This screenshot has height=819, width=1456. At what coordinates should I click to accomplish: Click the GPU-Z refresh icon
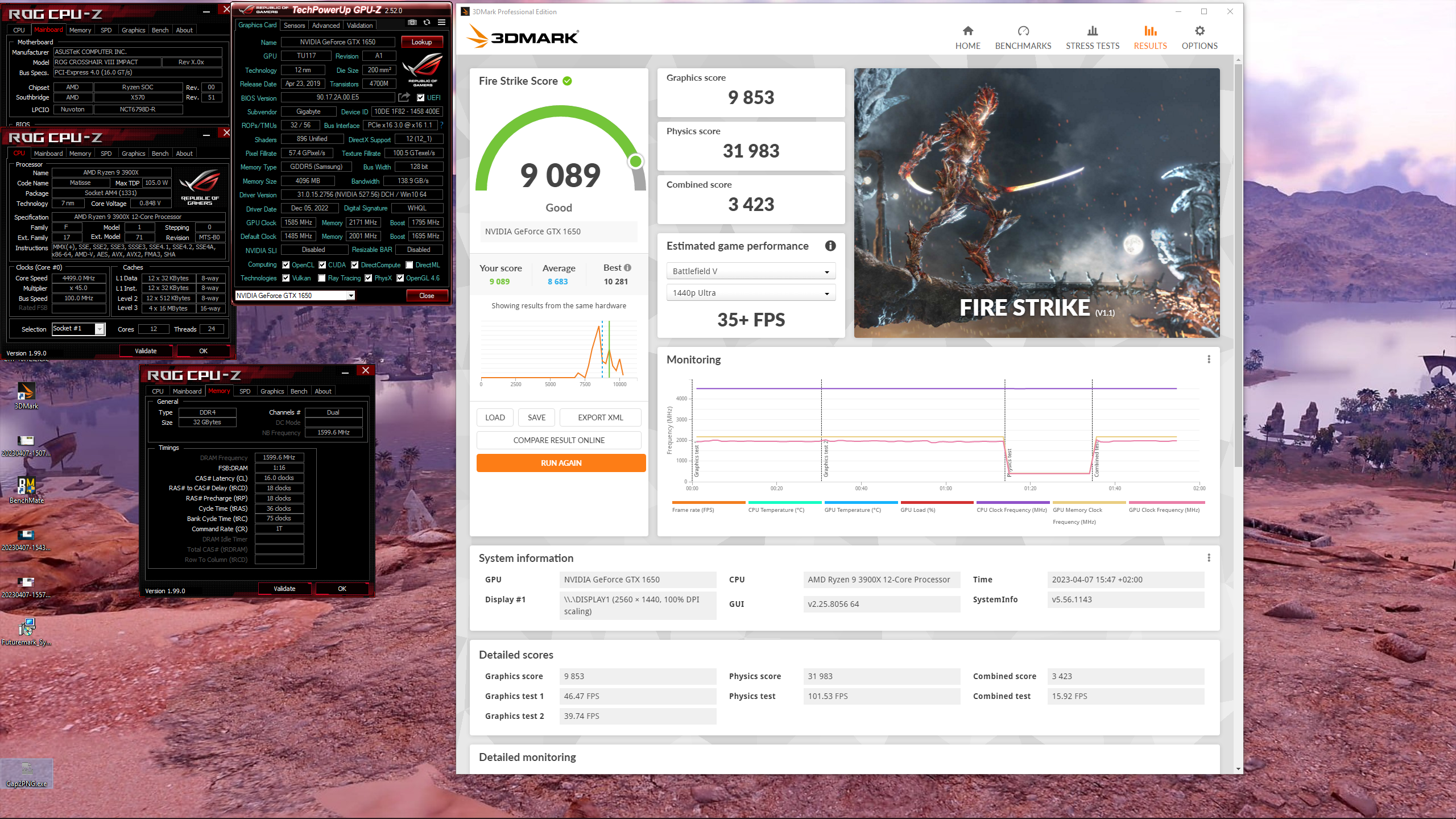(427, 23)
